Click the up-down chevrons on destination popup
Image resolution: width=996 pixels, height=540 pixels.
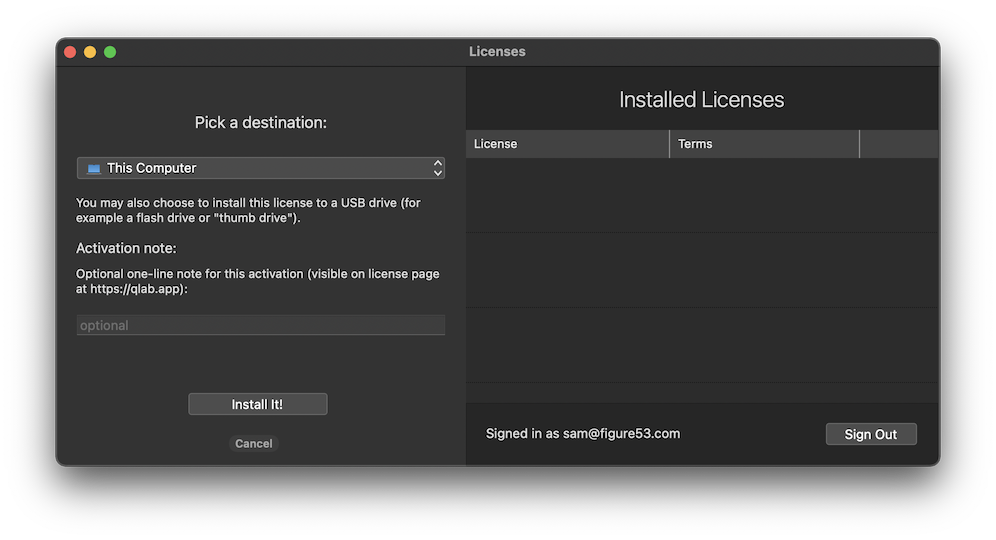(437, 168)
